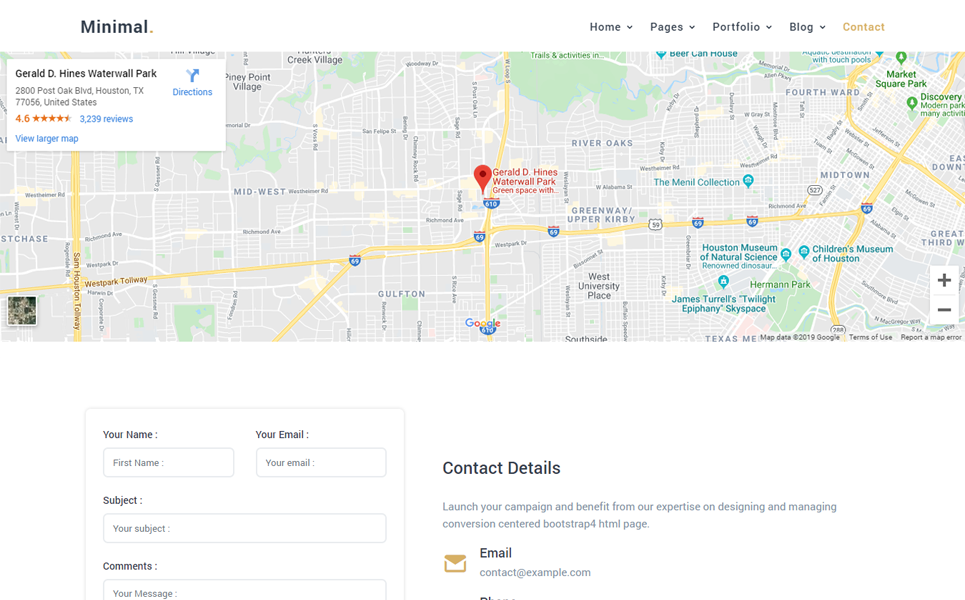Click the Email envelope icon
The image size is (965, 600).
(x=455, y=563)
